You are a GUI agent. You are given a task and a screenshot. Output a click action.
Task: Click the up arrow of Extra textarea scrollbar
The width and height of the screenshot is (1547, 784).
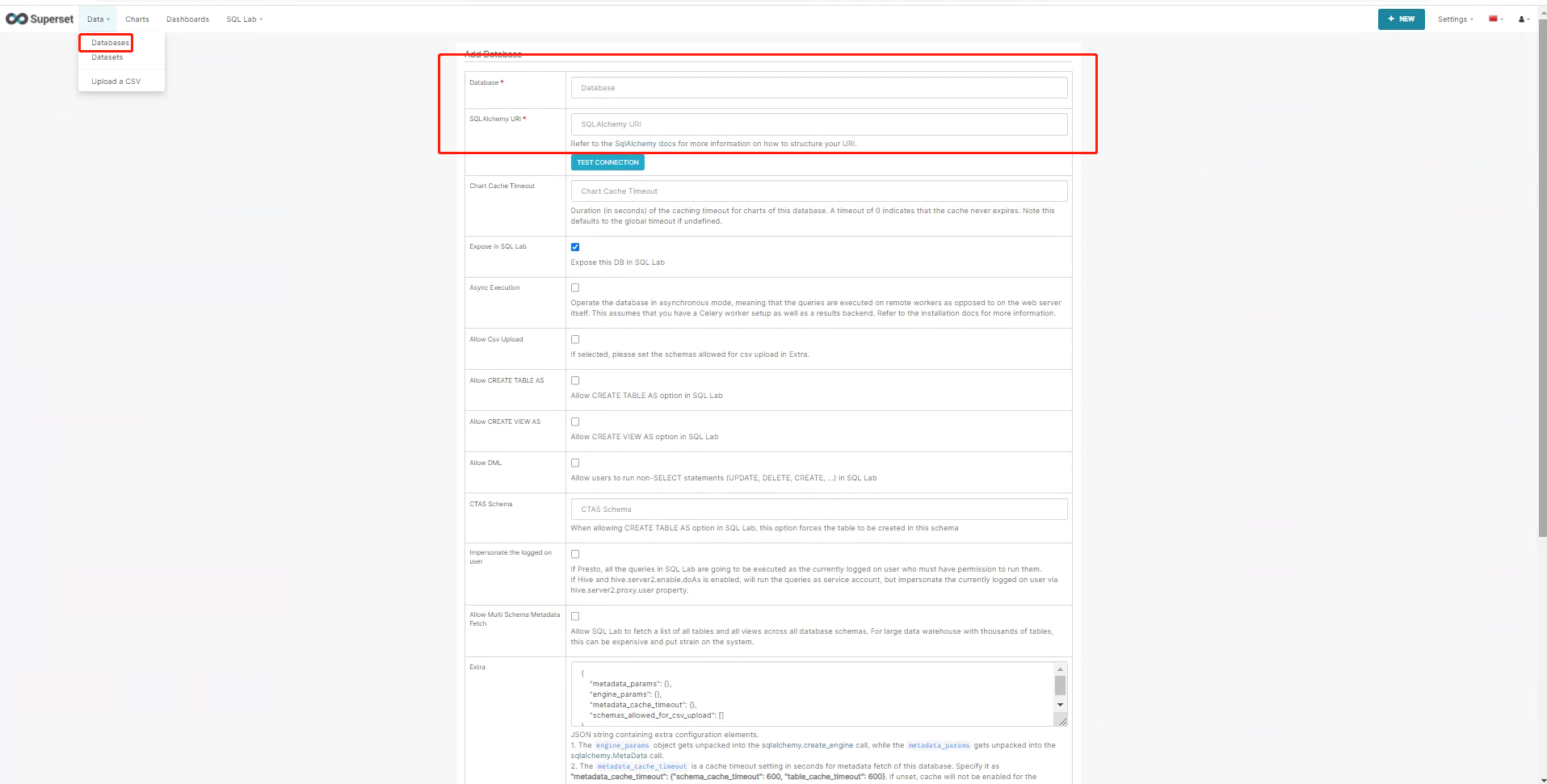tap(1060, 669)
